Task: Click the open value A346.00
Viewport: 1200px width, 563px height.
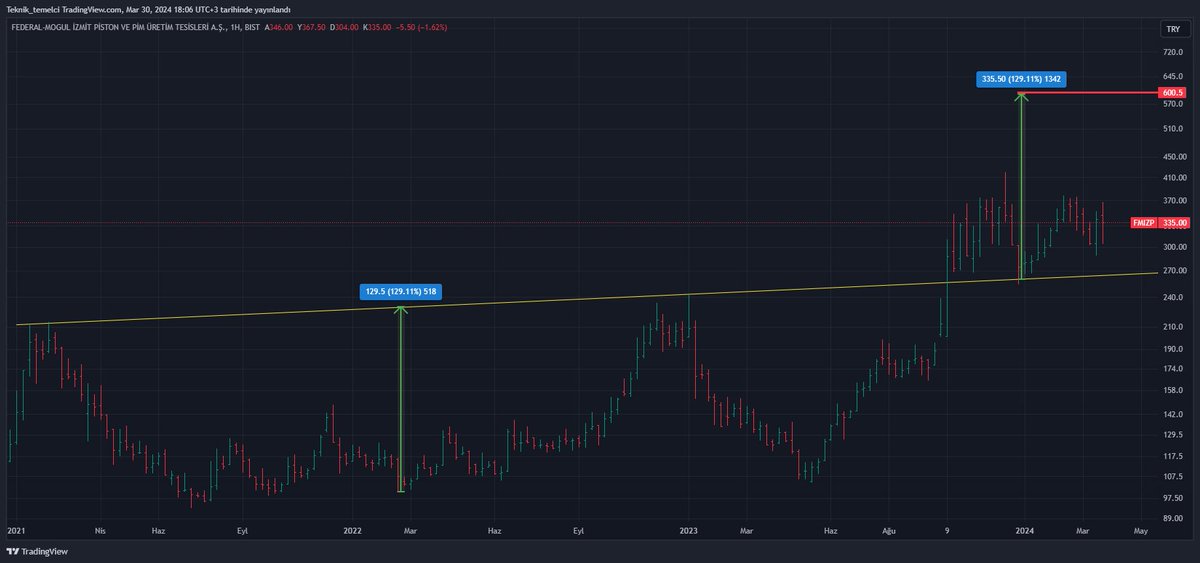Action: pyautogui.click(x=280, y=27)
